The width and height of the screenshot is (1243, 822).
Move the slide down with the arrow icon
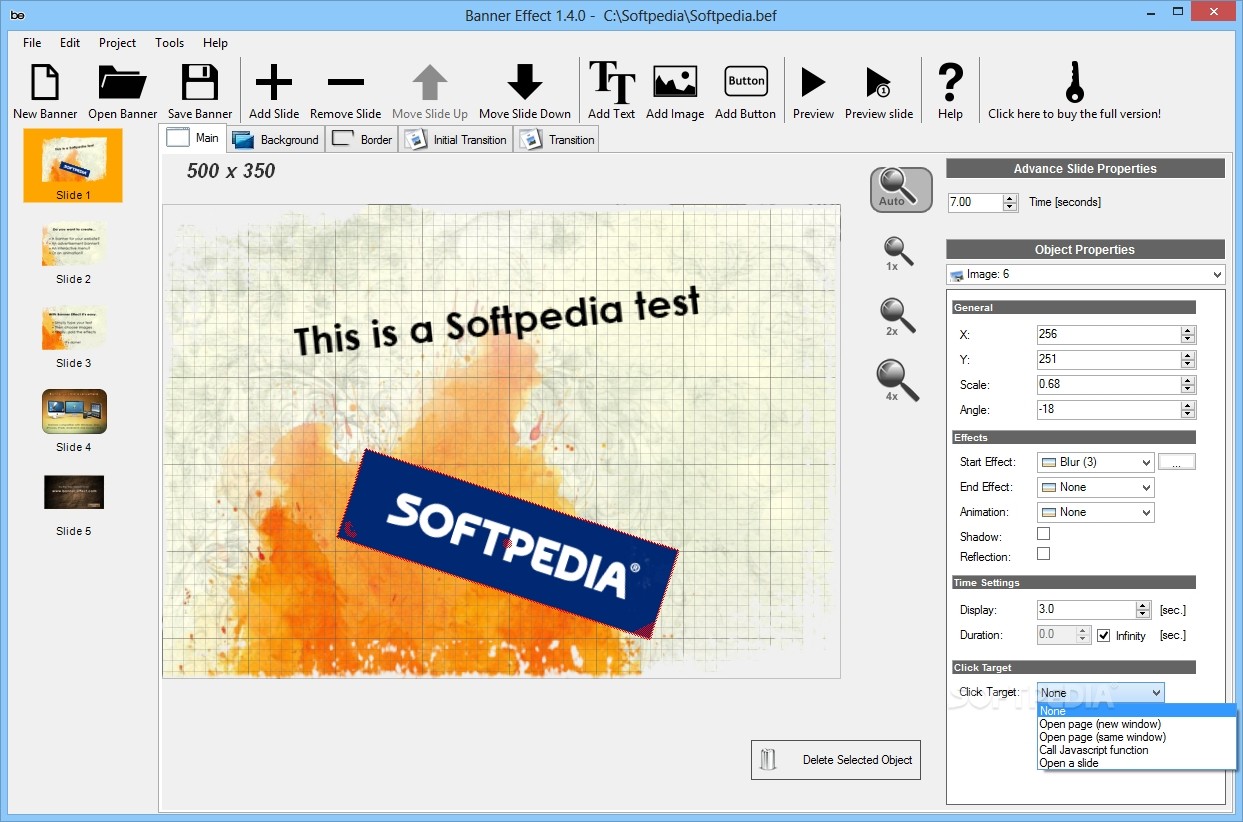pos(525,83)
